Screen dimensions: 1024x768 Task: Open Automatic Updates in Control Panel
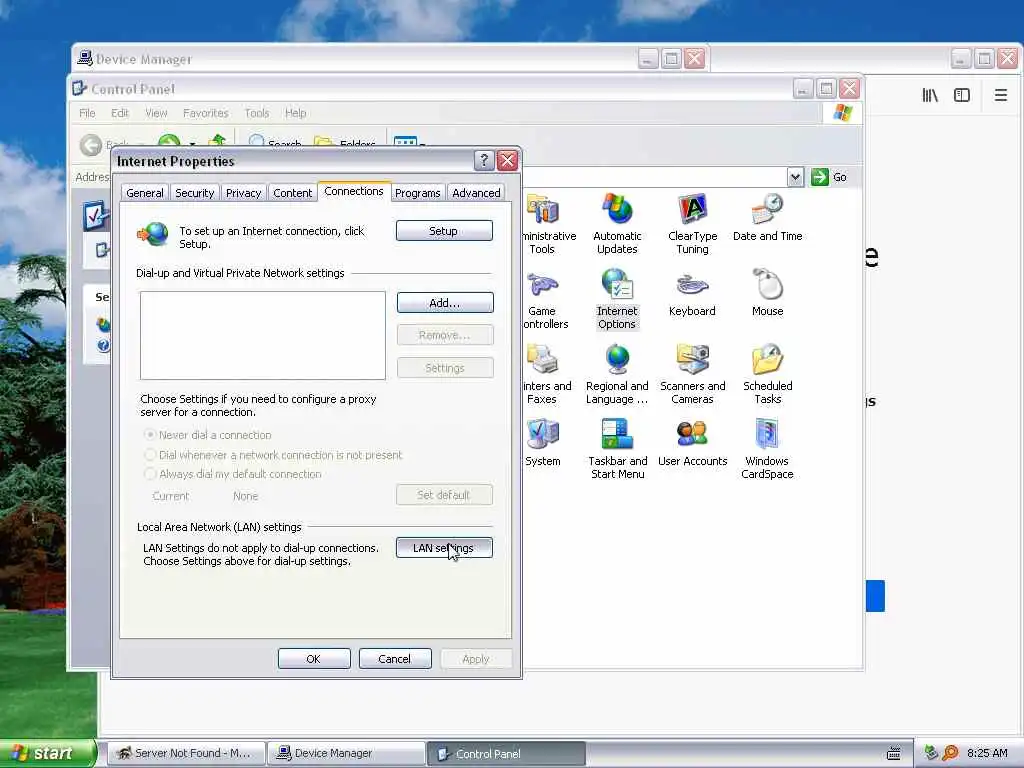[x=617, y=223]
